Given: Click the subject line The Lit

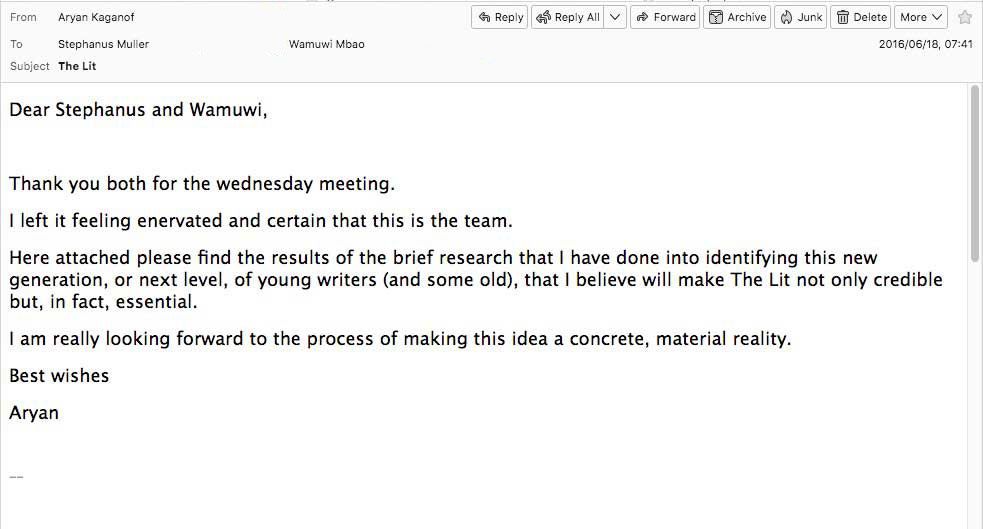Looking at the screenshot, I should (x=77, y=66).
